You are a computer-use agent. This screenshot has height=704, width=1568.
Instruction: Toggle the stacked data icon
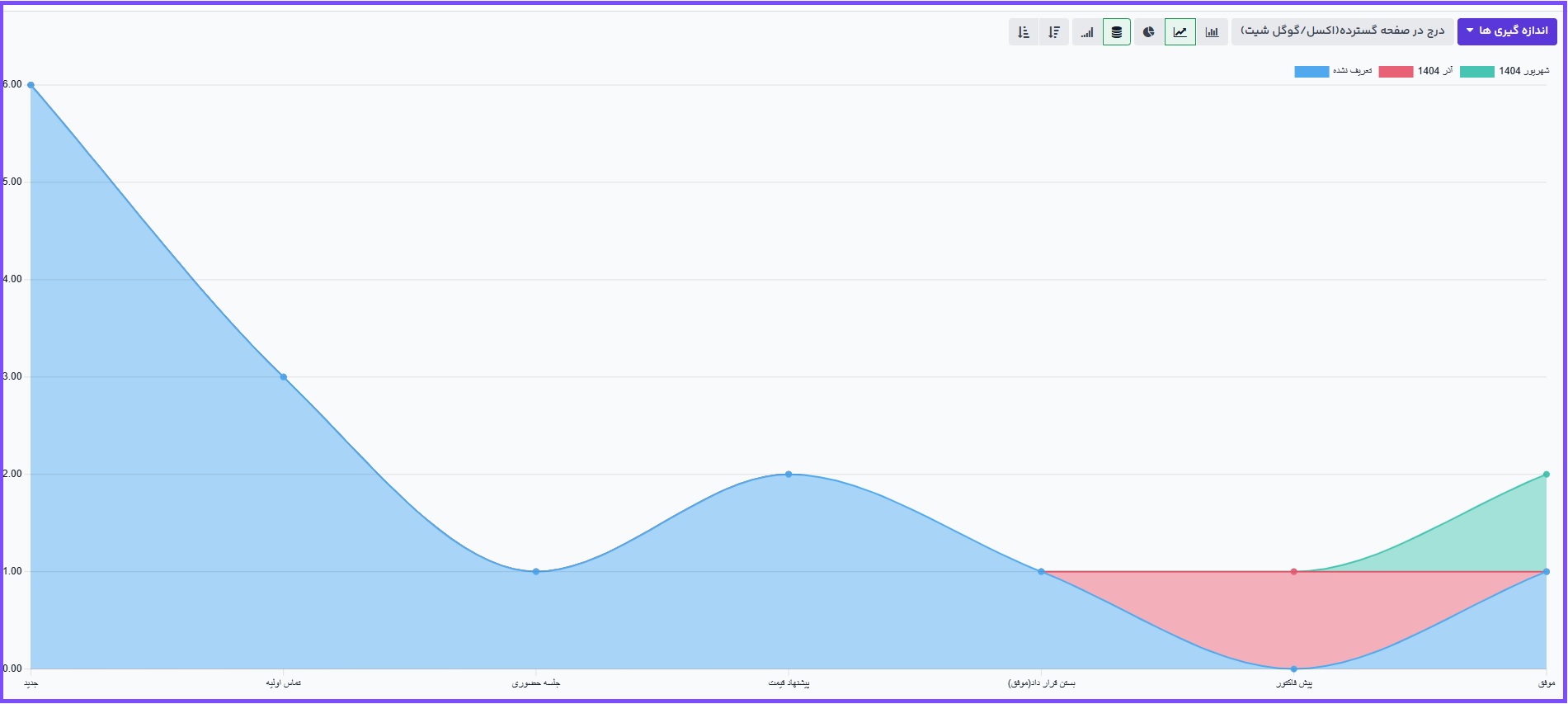click(x=1117, y=32)
